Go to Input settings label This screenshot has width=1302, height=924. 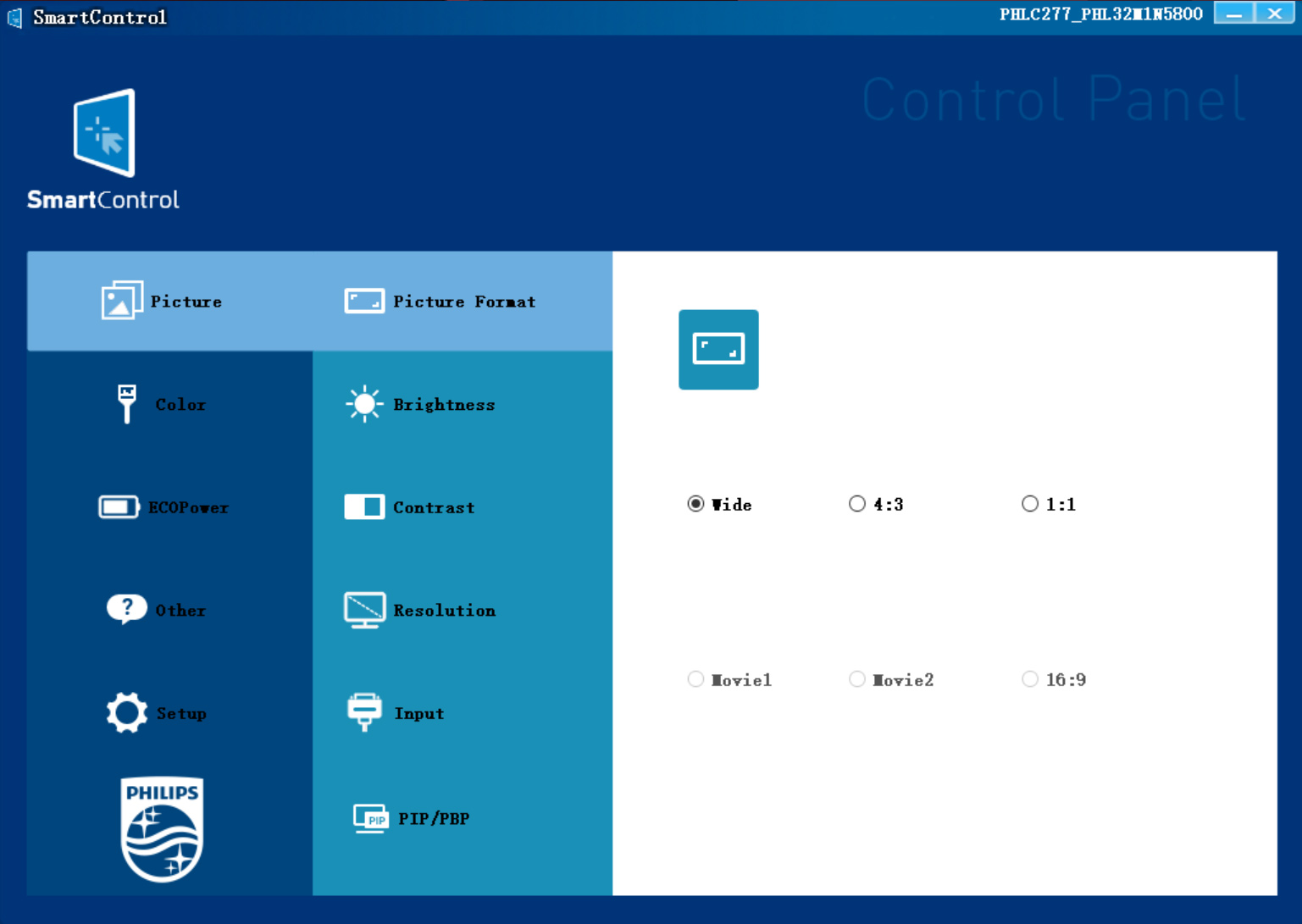tap(419, 714)
